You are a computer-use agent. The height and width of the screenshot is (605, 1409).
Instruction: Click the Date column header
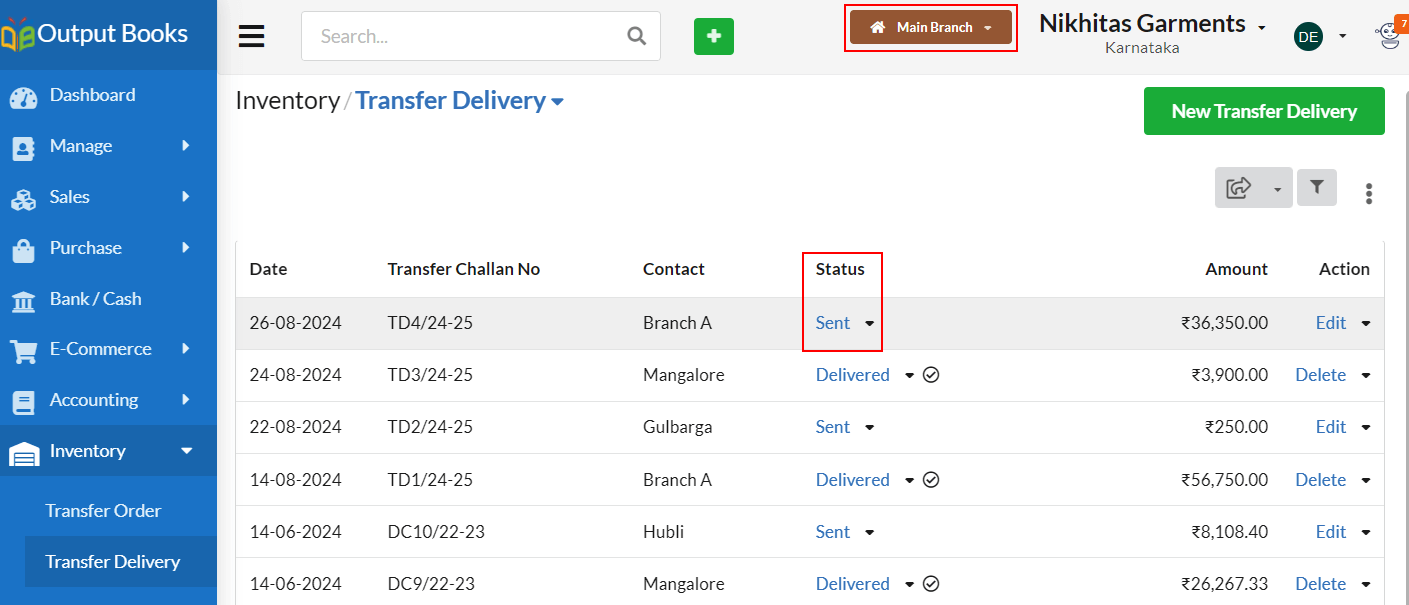pyautogui.click(x=268, y=269)
